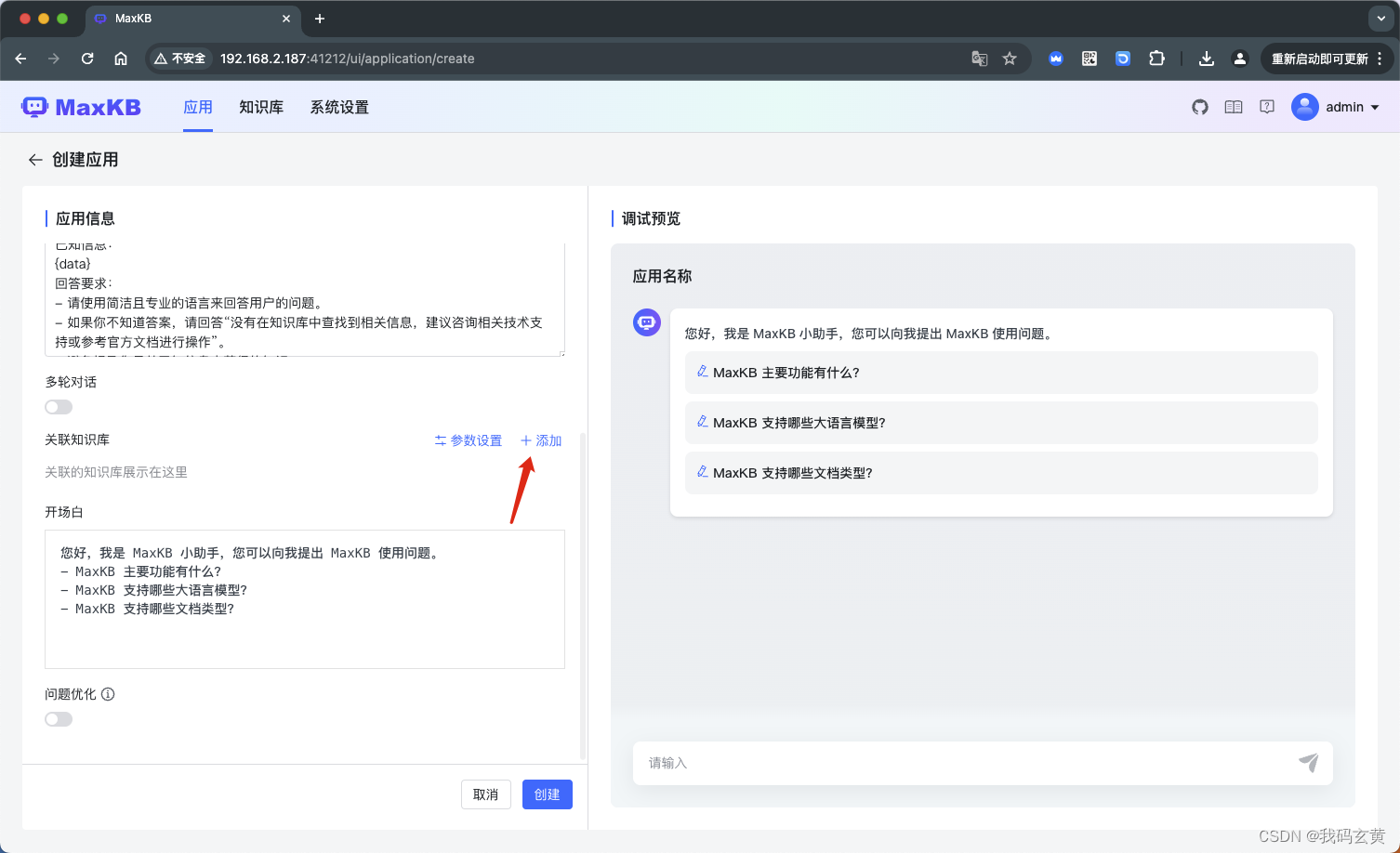
Task: Go back with the create-app back arrow
Action: [x=35, y=160]
